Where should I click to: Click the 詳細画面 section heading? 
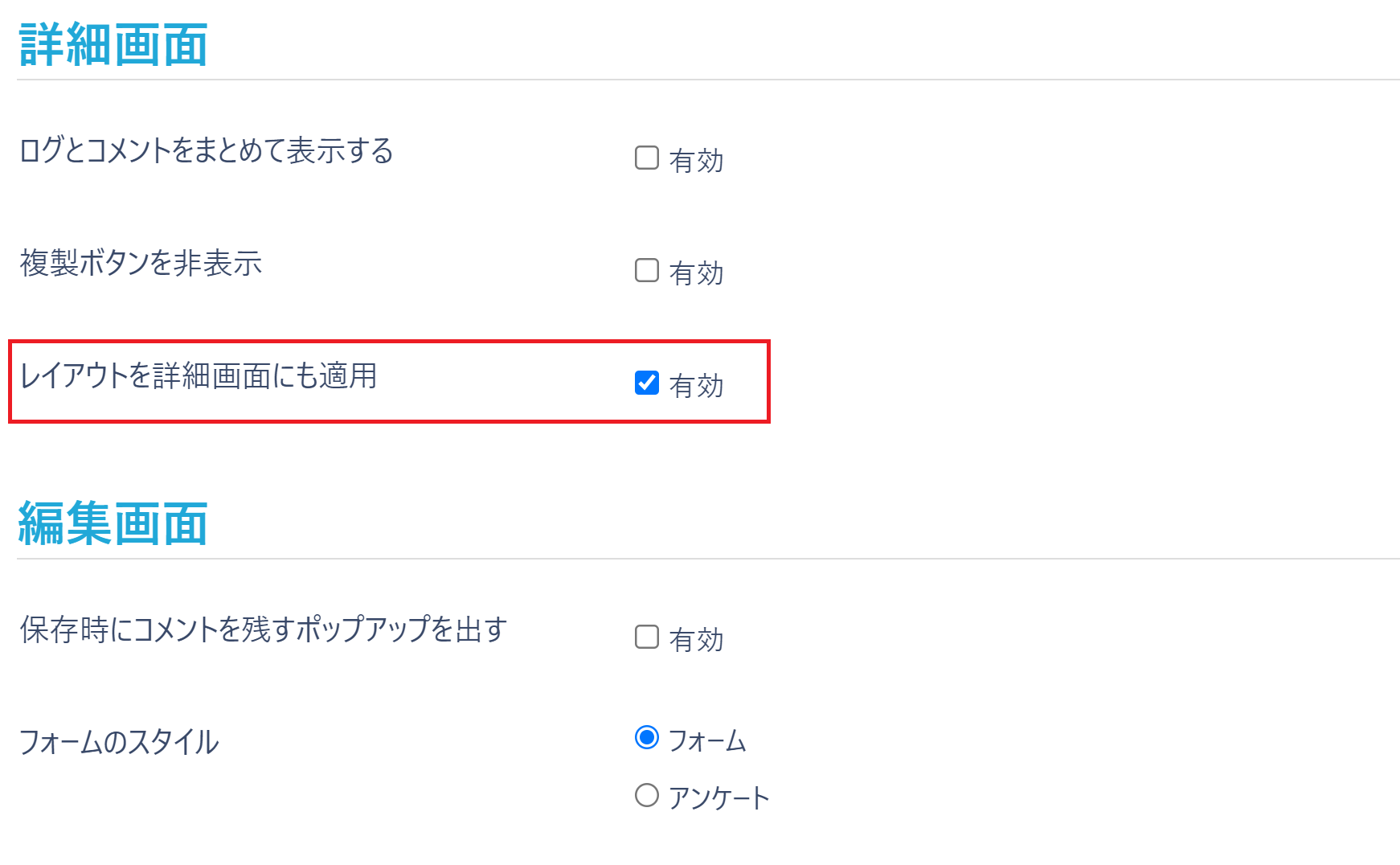point(113,44)
